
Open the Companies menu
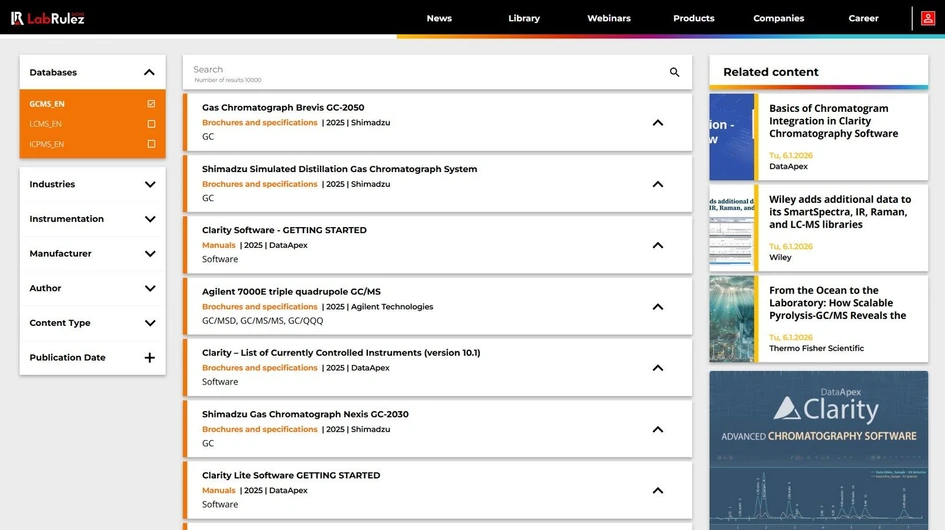[x=779, y=18]
